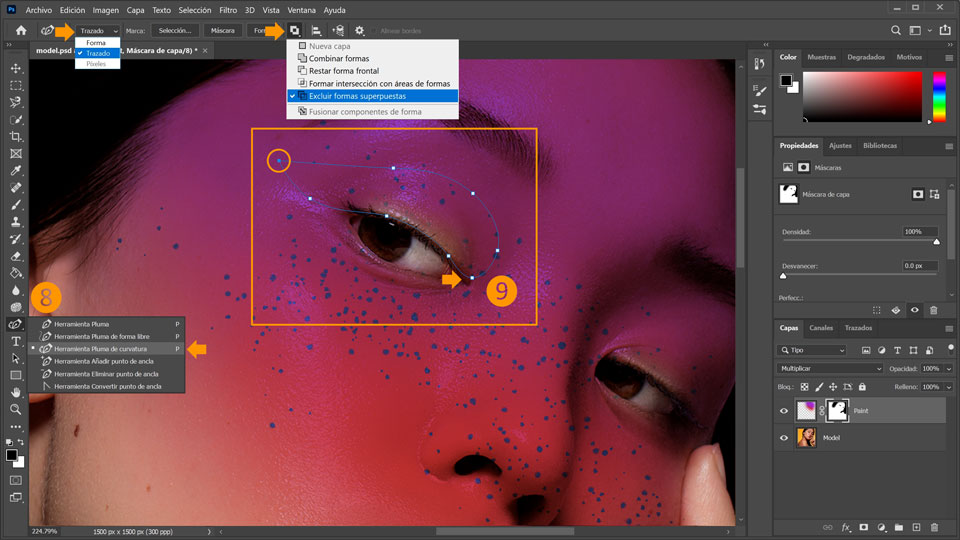Create new layer icon in Capas panel
Screen dimensions: 960x540
point(917,527)
